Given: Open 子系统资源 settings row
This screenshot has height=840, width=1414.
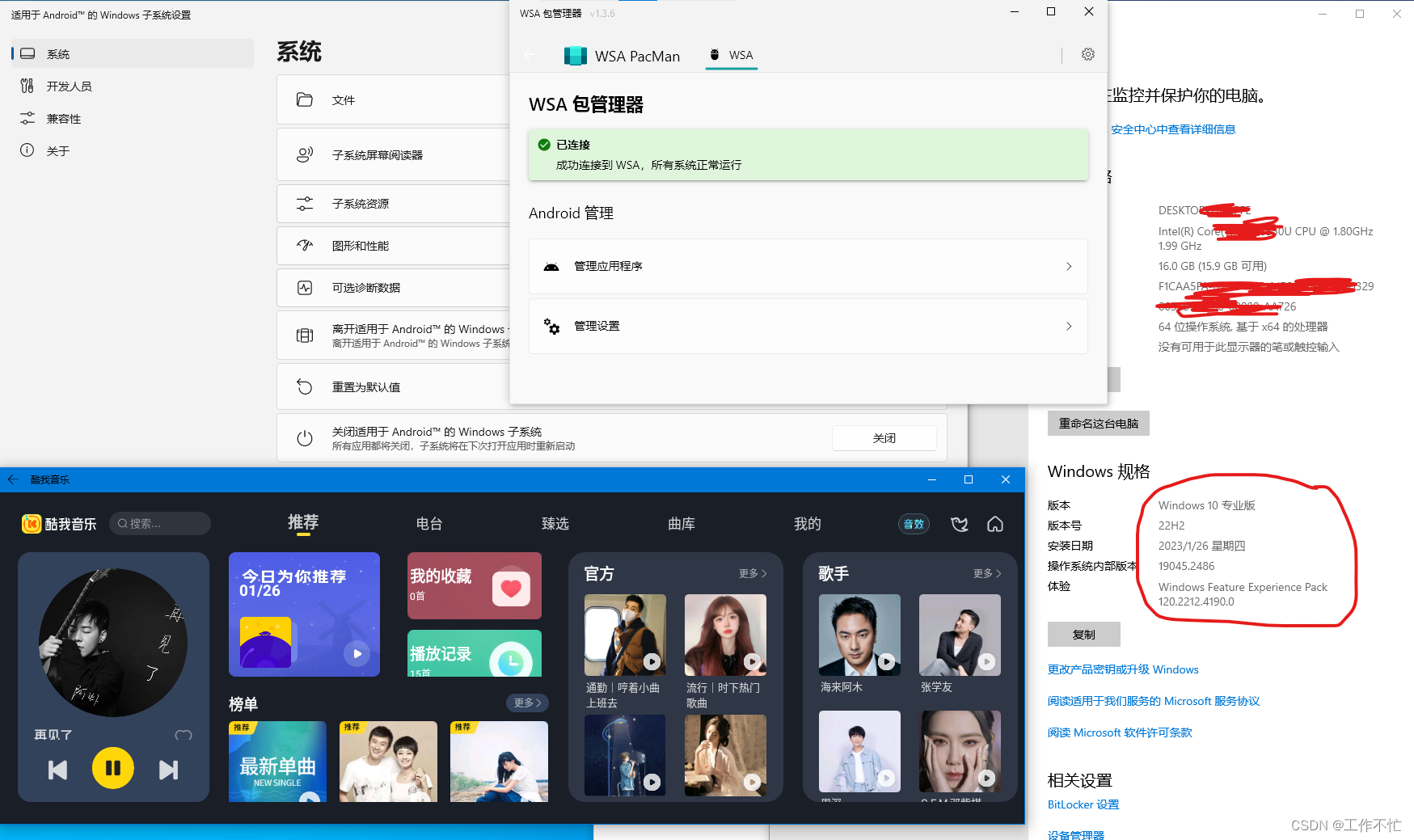Looking at the screenshot, I should pos(394,203).
